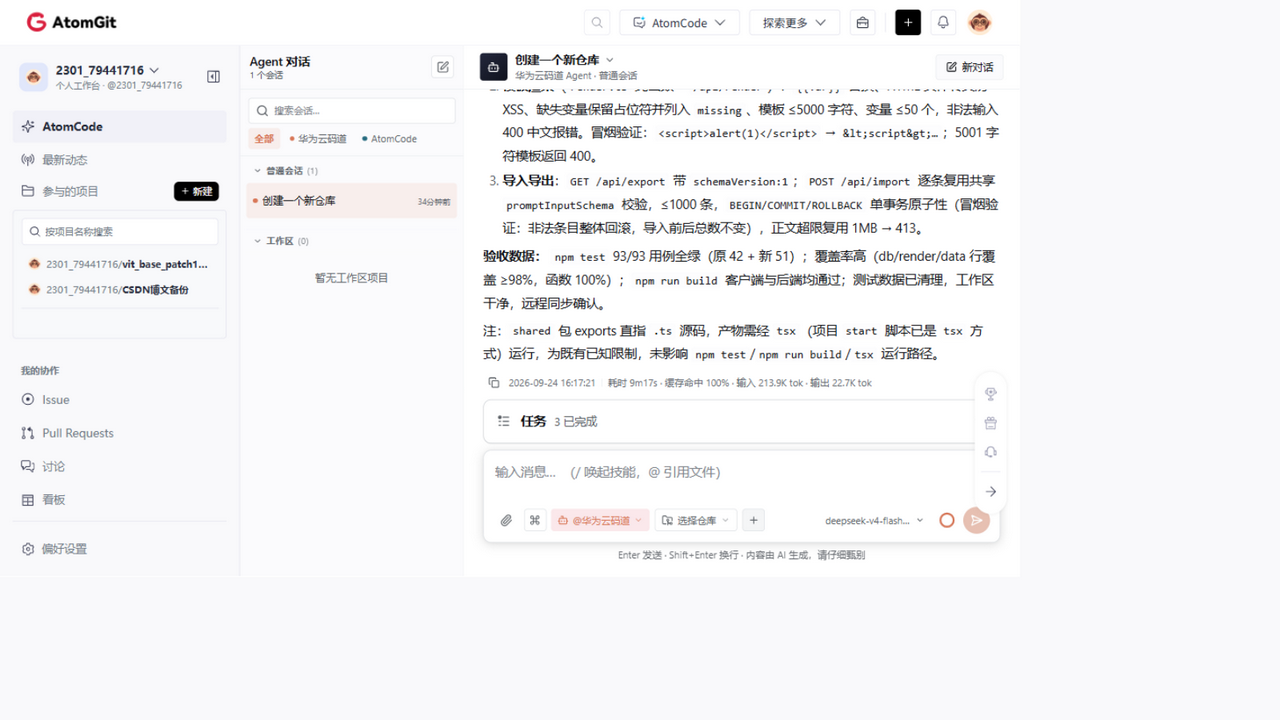Click the 暂无工作区项目 text
This screenshot has height=720, width=1280.
click(352, 278)
